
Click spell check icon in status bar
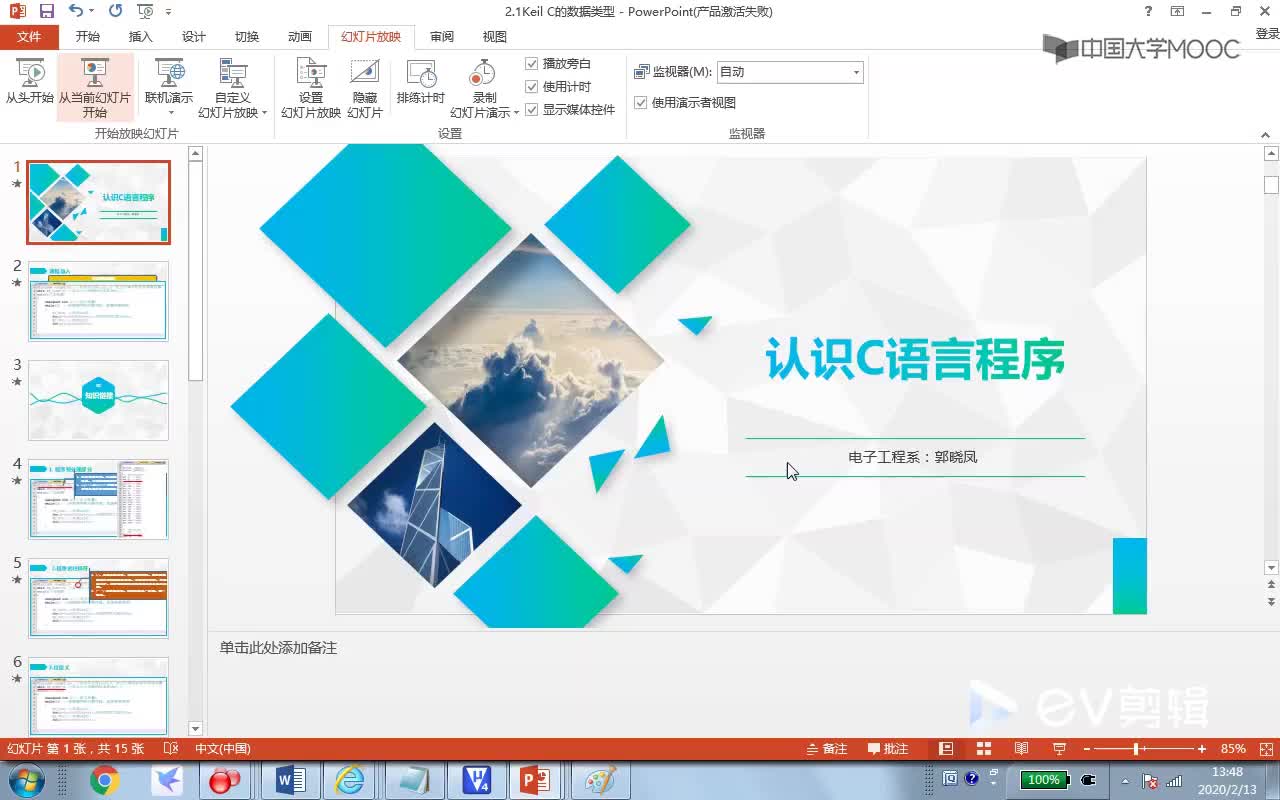pos(170,748)
